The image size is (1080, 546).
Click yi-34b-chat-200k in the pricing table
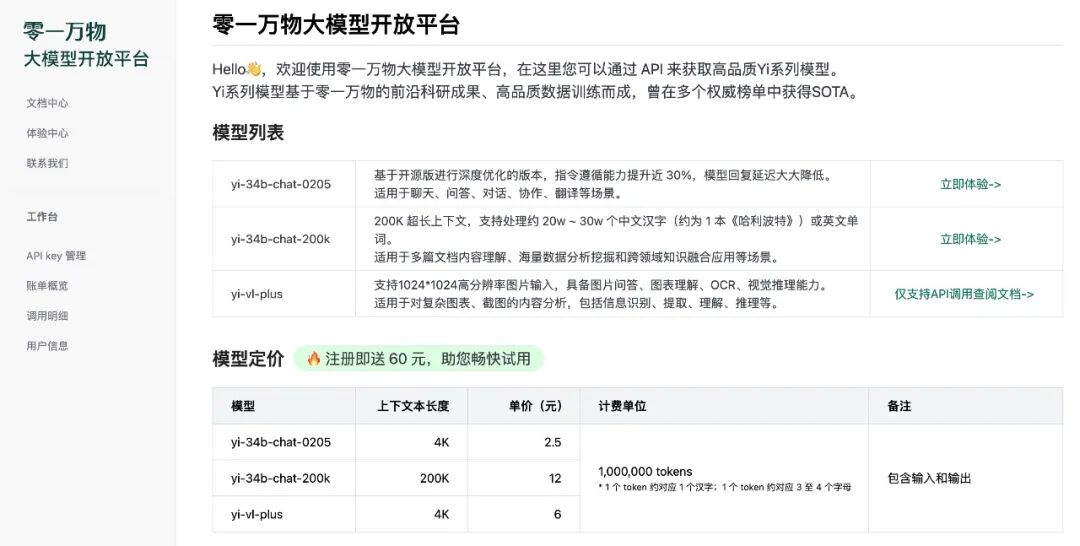[x=280, y=479]
